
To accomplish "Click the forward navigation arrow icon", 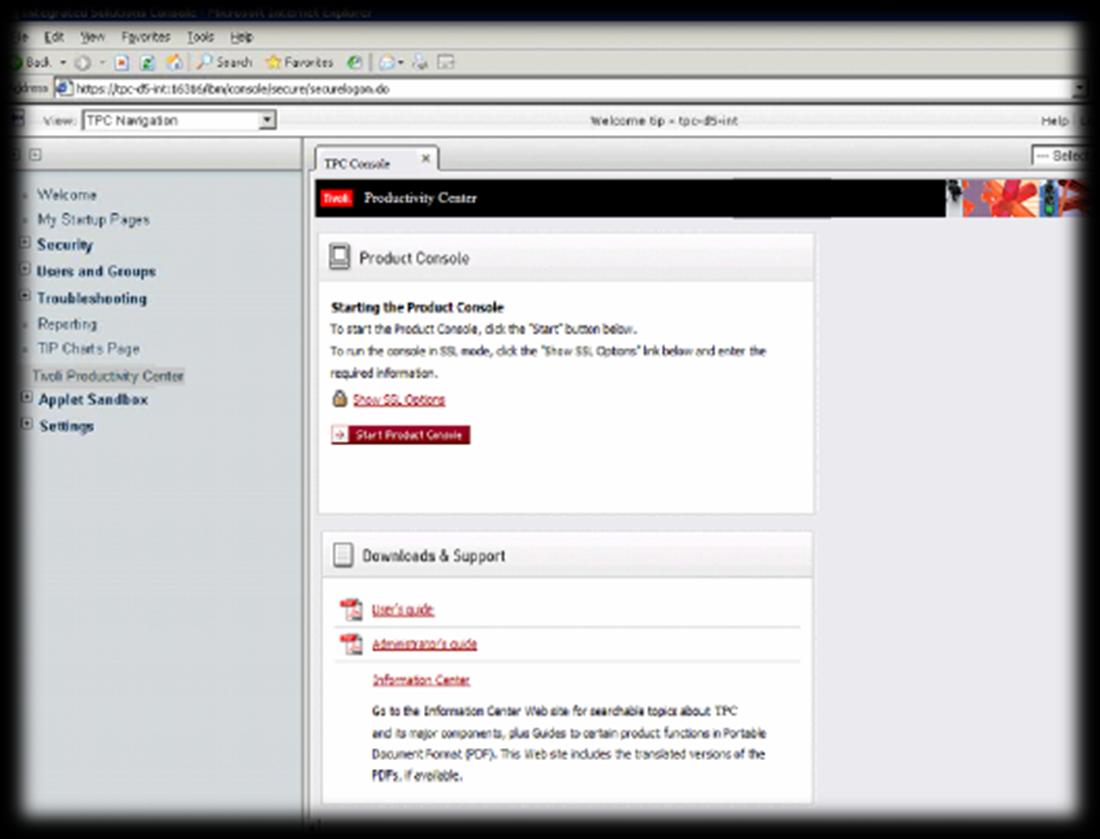I will 83,62.
